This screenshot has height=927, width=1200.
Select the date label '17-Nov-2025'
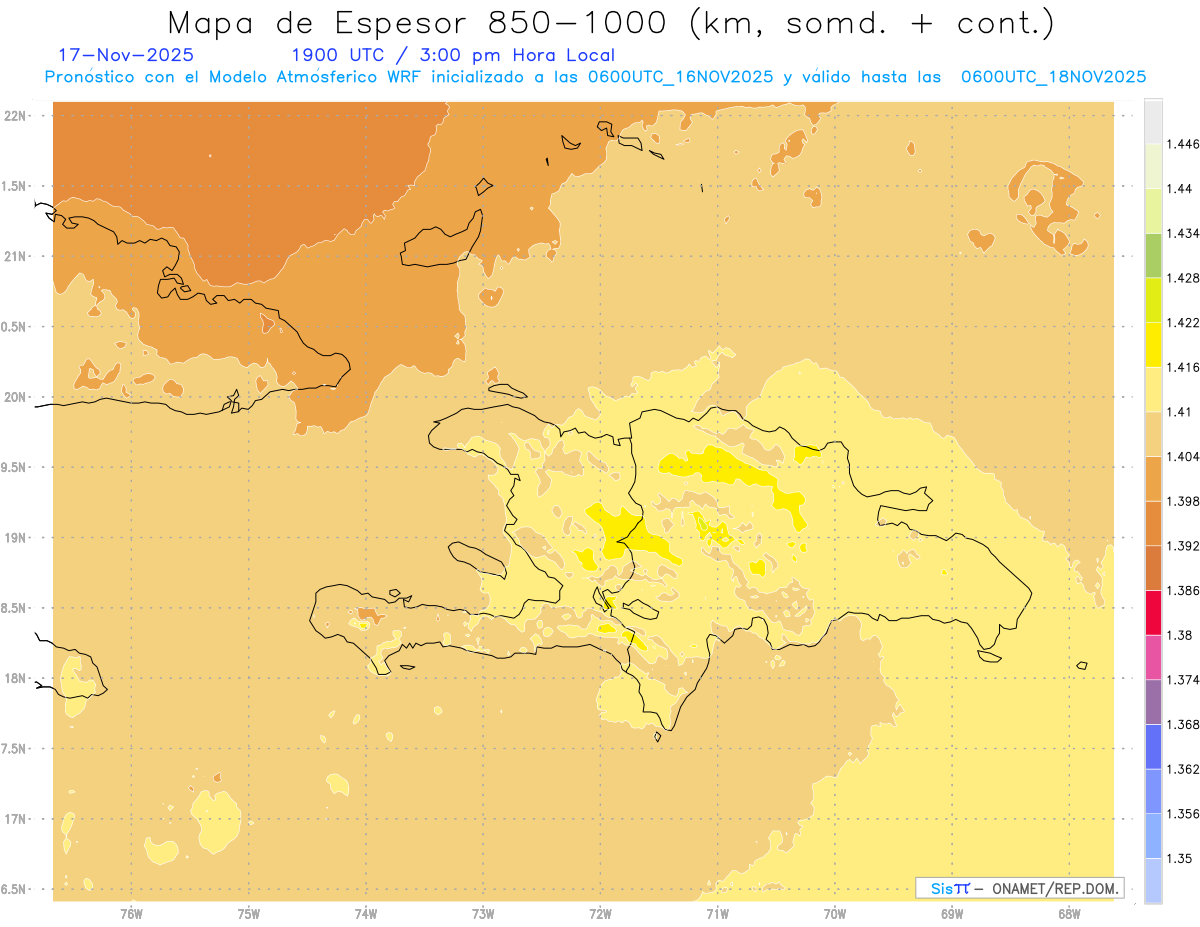tap(126, 55)
